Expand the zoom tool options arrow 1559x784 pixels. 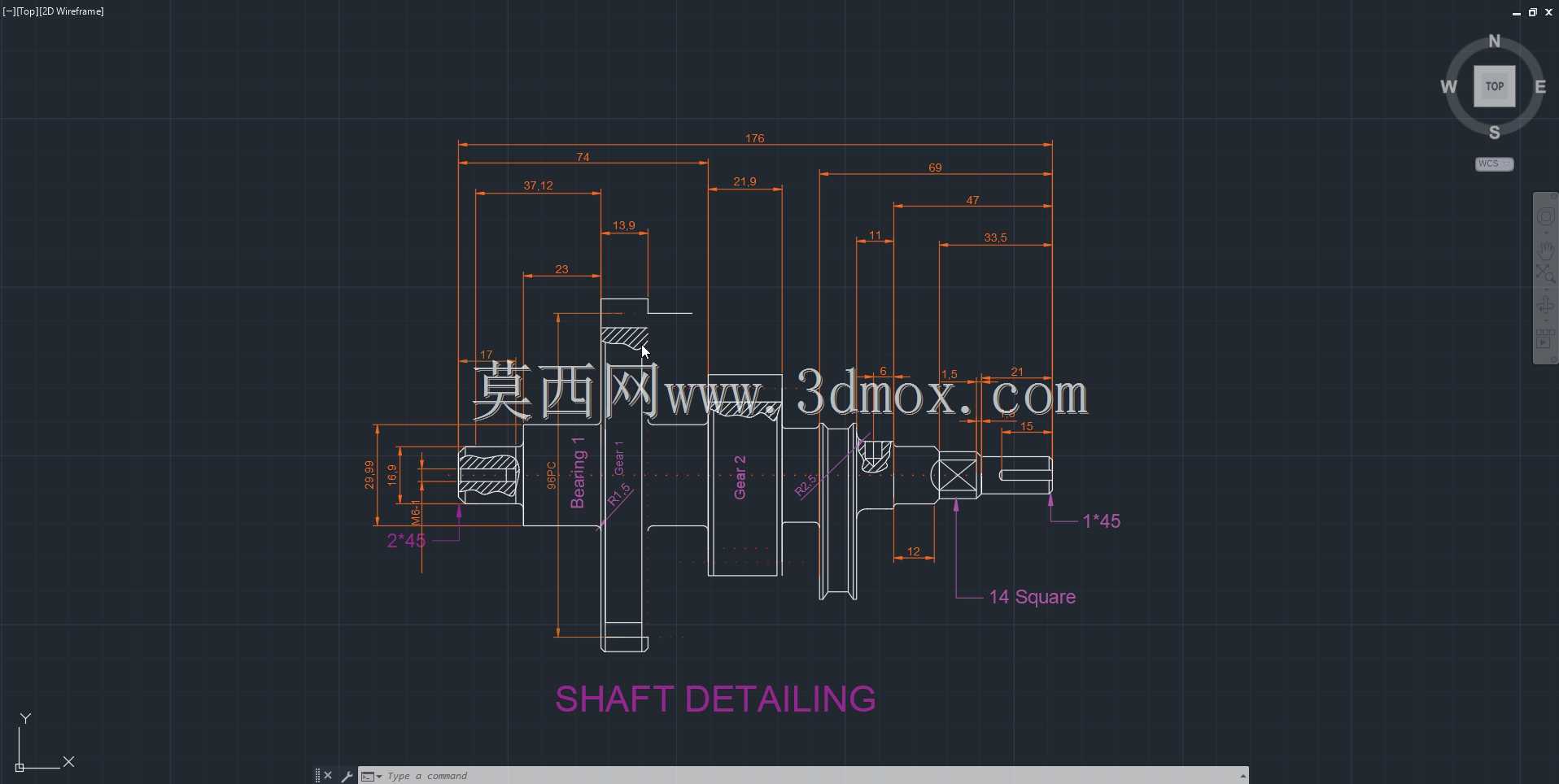tap(1546, 290)
